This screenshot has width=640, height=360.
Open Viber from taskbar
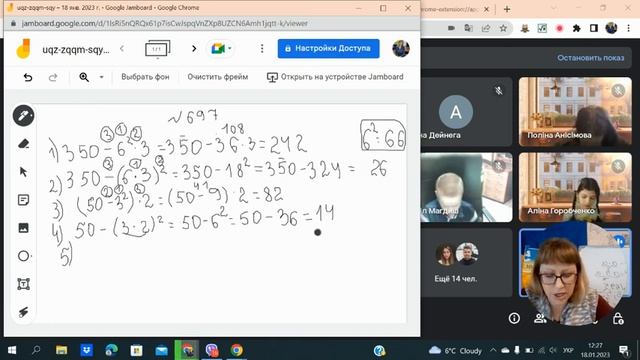click(212, 350)
